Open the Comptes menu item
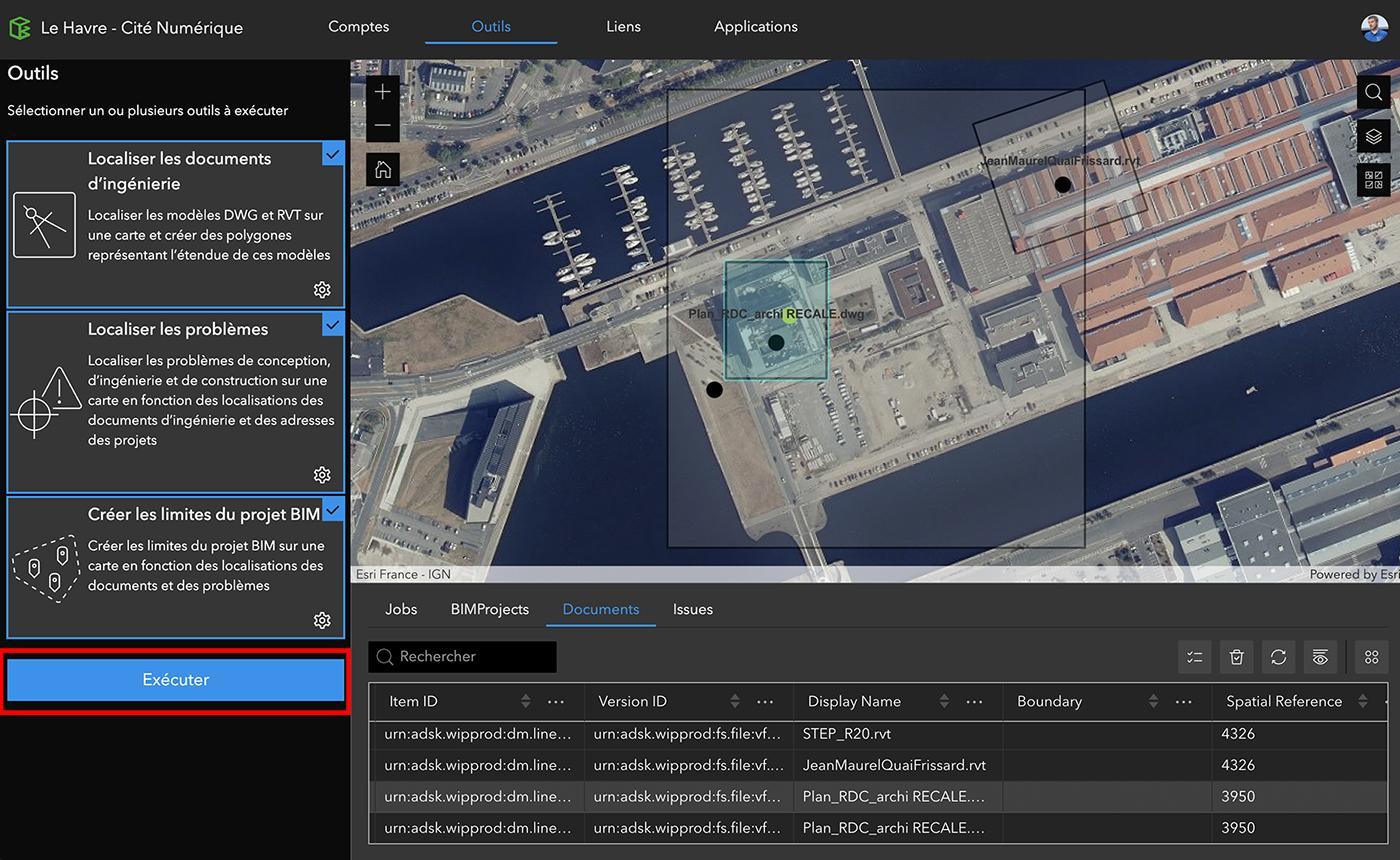 pos(358,27)
